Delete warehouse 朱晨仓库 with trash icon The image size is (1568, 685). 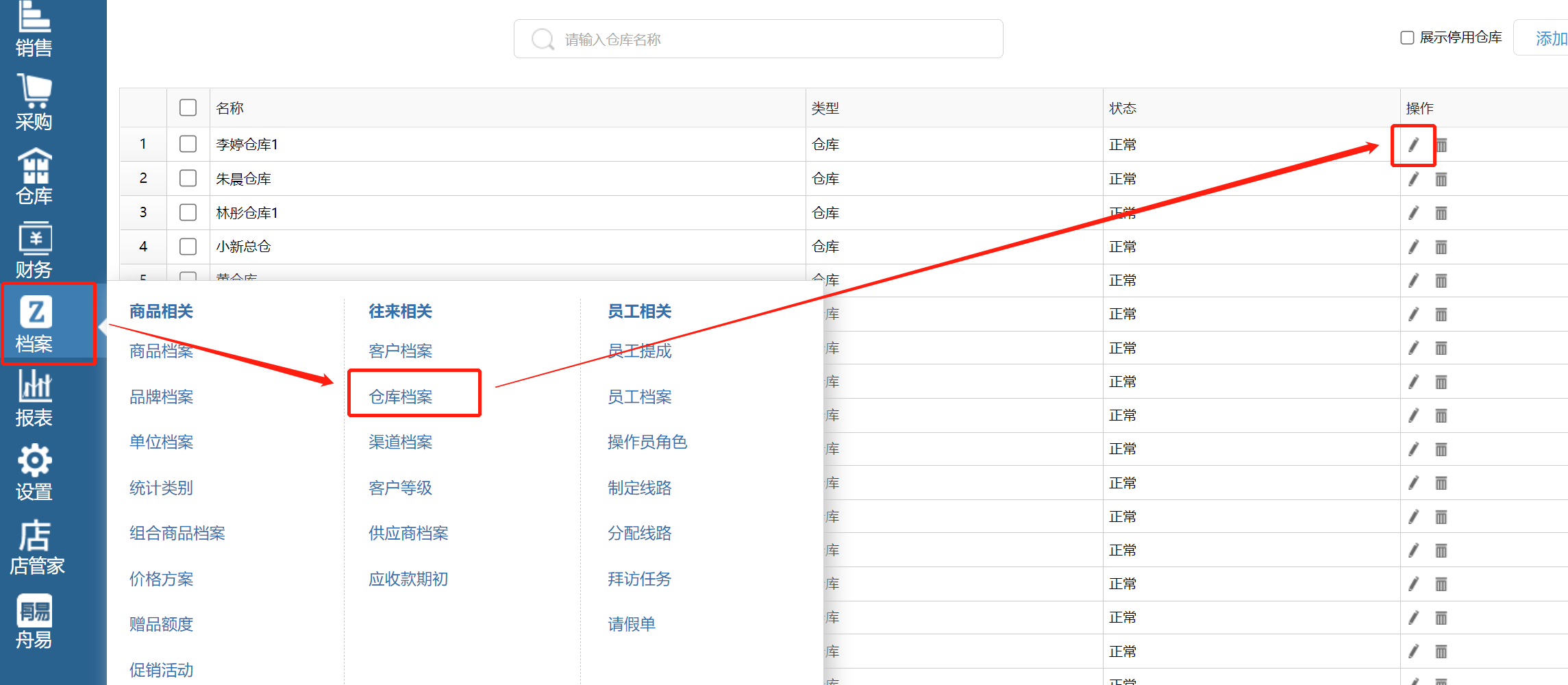[x=1441, y=179]
